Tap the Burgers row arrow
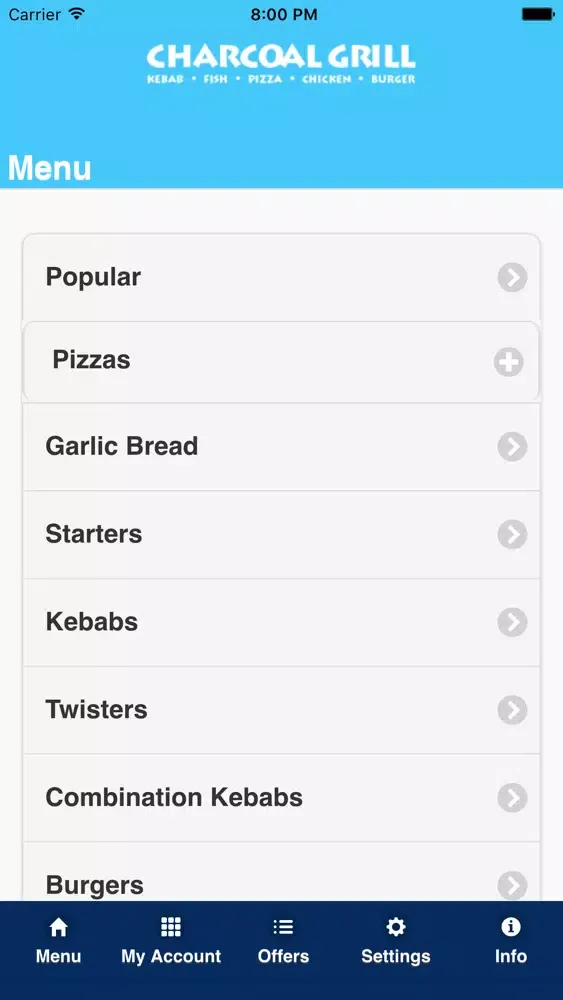563x1000 pixels. pos(513,885)
